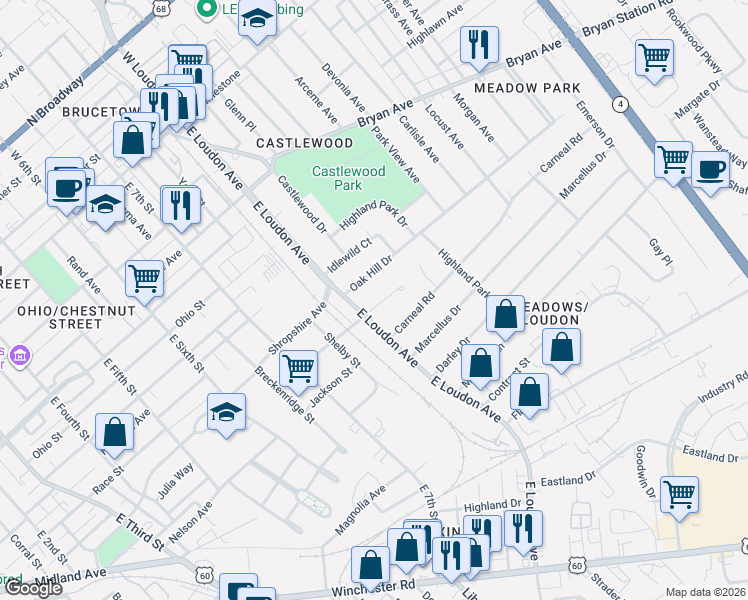Click the Julia Way label

(x=176, y=481)
